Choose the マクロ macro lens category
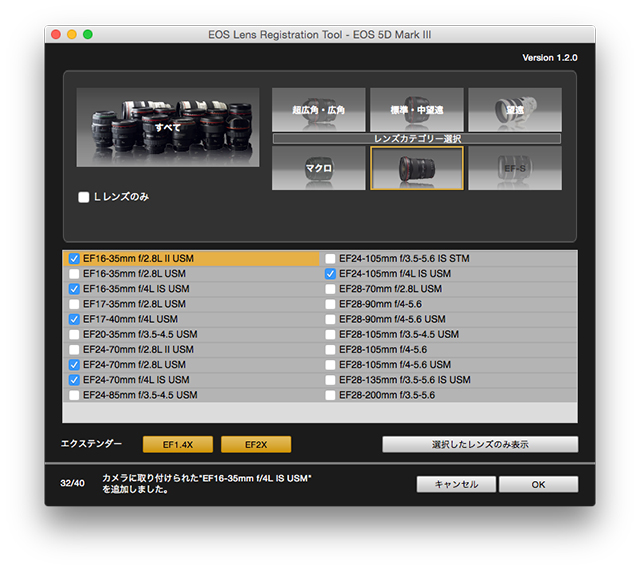This screenshot has width=640, height=570. click(318, 168)
